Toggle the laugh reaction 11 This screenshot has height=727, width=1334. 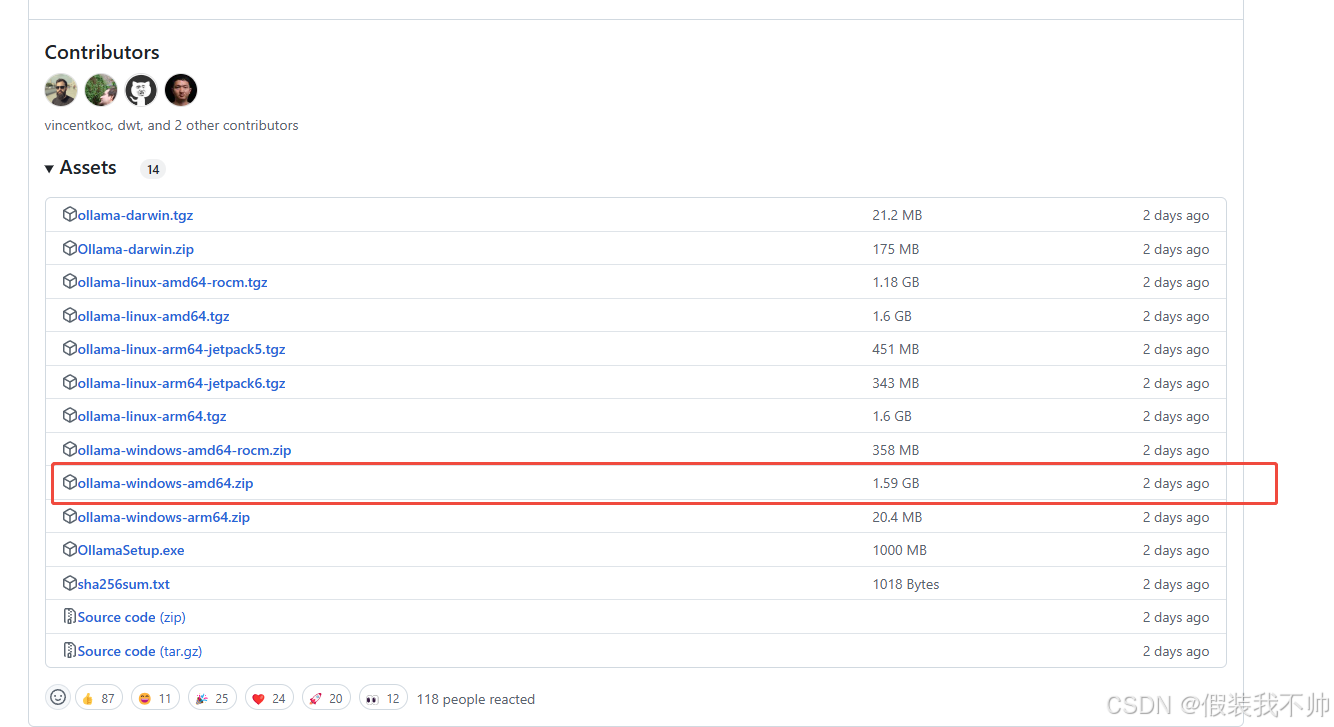point(155,698)
